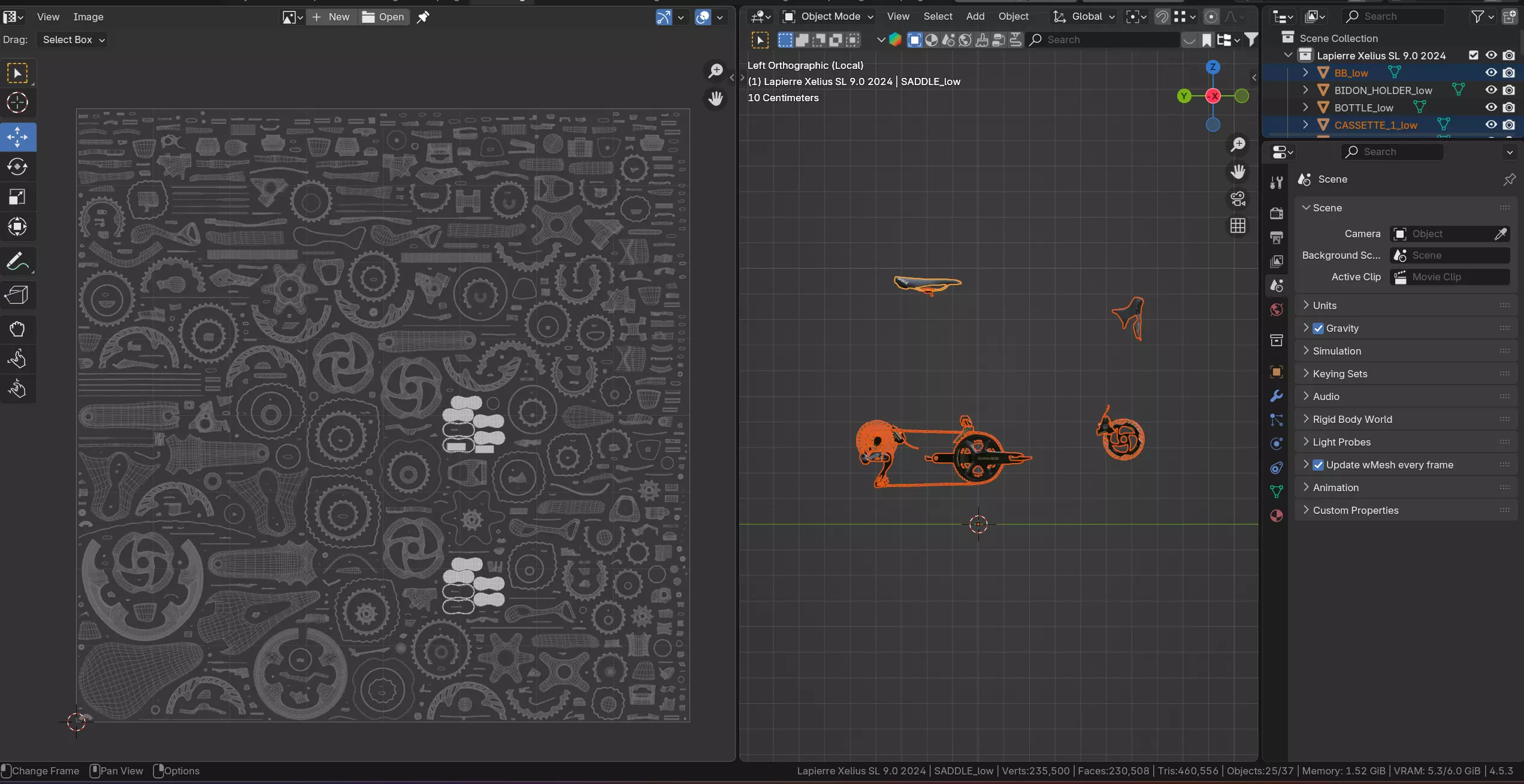Click the New image button
The image size is (1524, 784).
[331, 17]
